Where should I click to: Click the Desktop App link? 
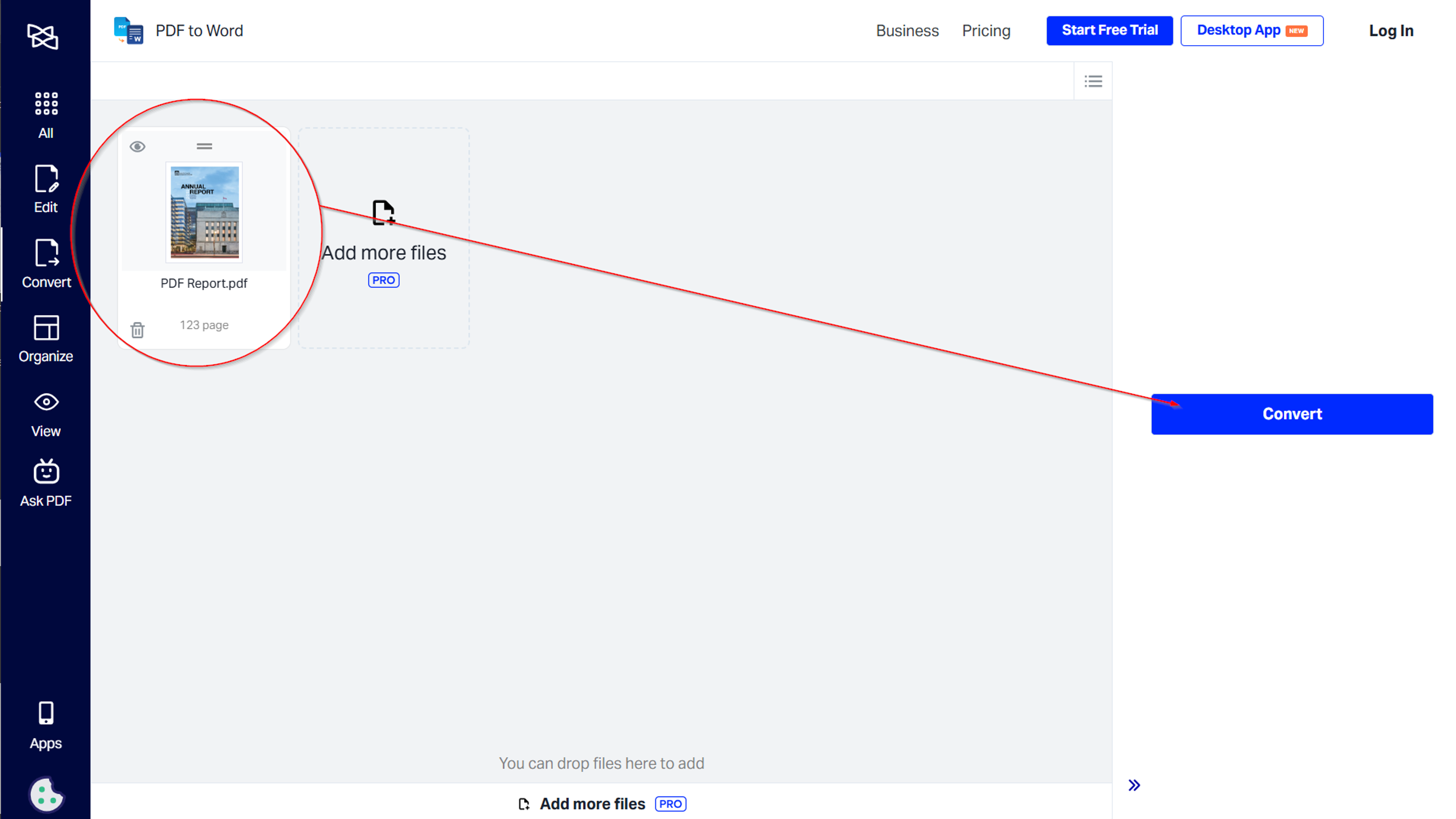click(1253, 30)
